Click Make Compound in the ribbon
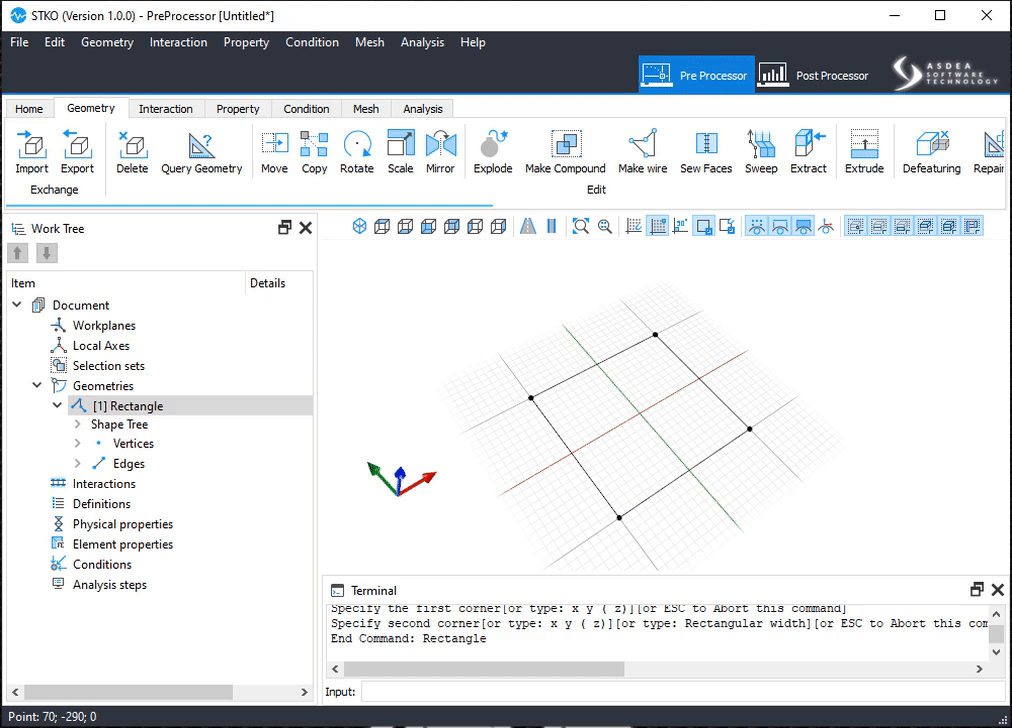 pyautogui.click(x=565, y=152)
